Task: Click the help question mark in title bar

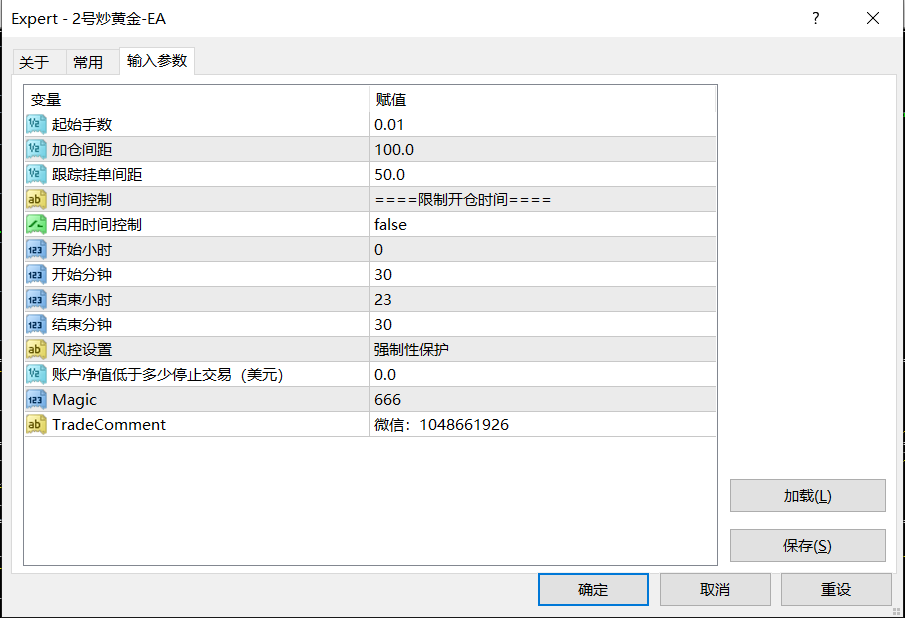Action: pos(816,19)
